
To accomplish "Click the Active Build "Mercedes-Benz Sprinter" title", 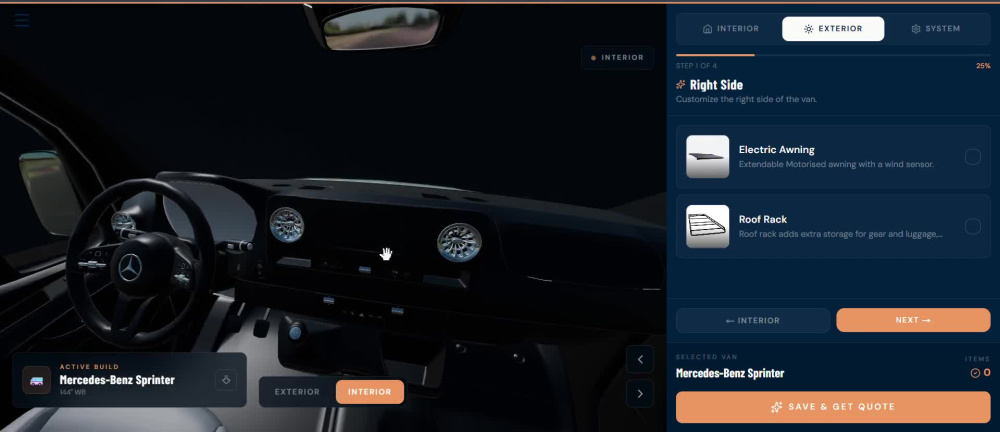I will 117,380.
